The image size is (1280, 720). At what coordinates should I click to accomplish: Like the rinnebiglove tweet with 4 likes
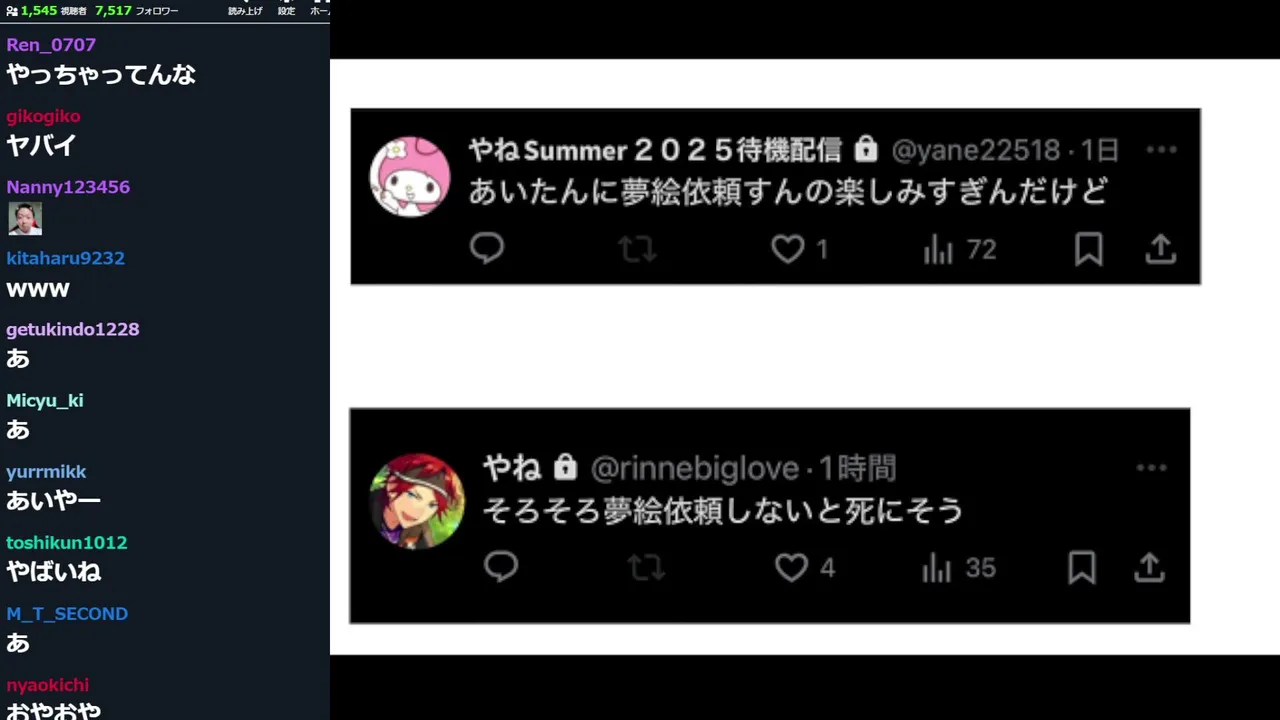click(791, 568)
